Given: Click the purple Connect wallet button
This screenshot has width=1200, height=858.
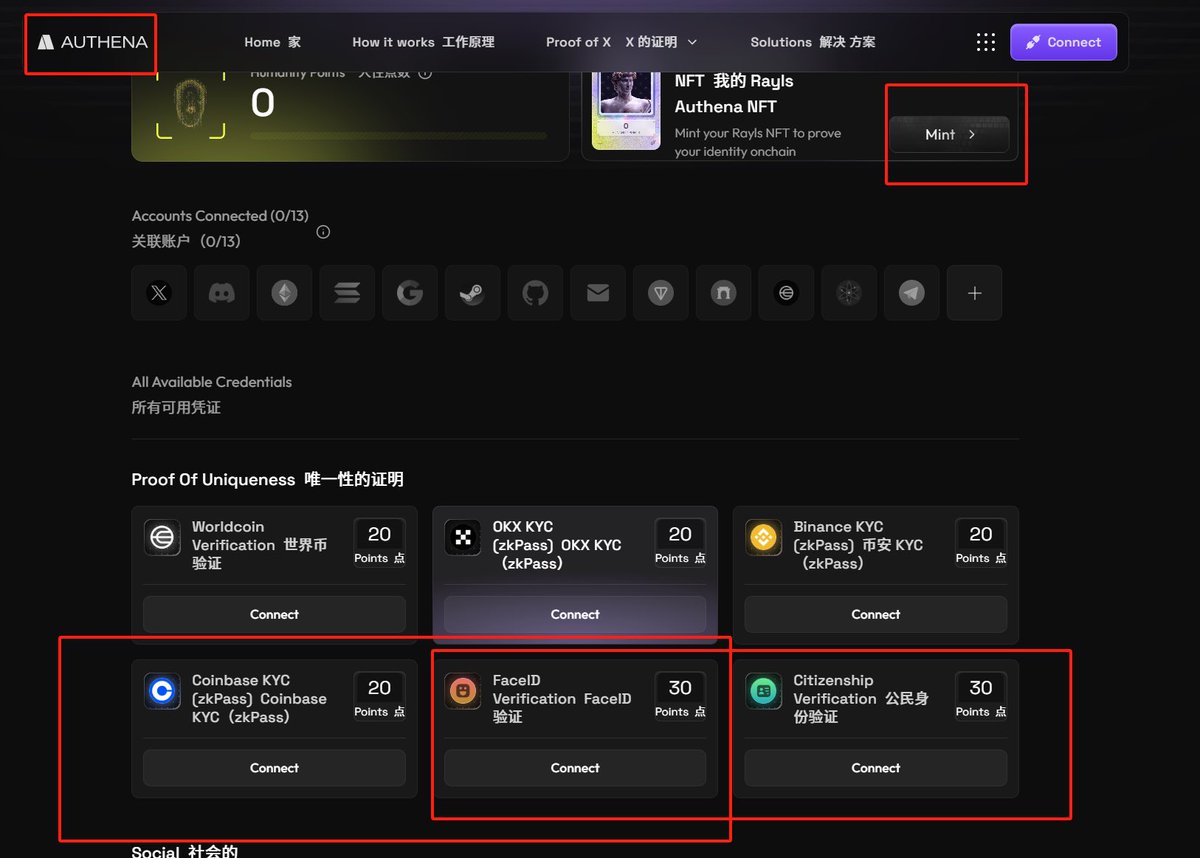Looking at the screenshot, I should (1063, 42).
